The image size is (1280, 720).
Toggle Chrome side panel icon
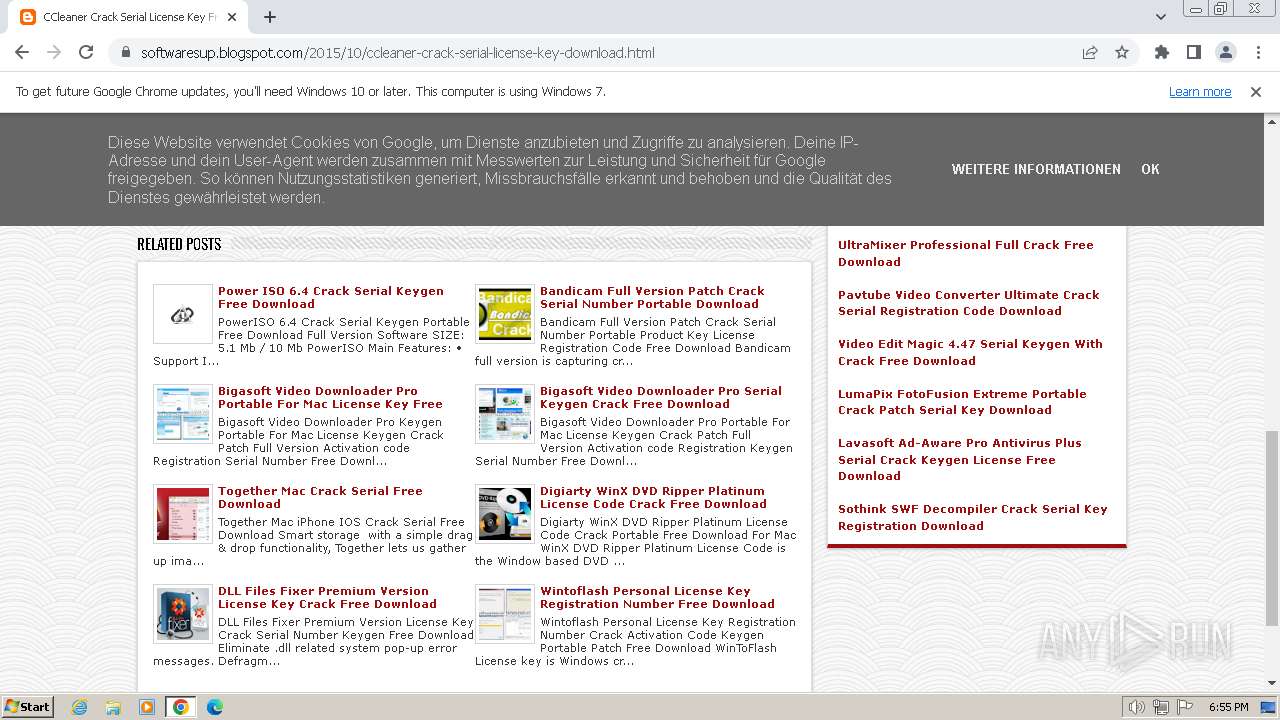pos(1194,52)
